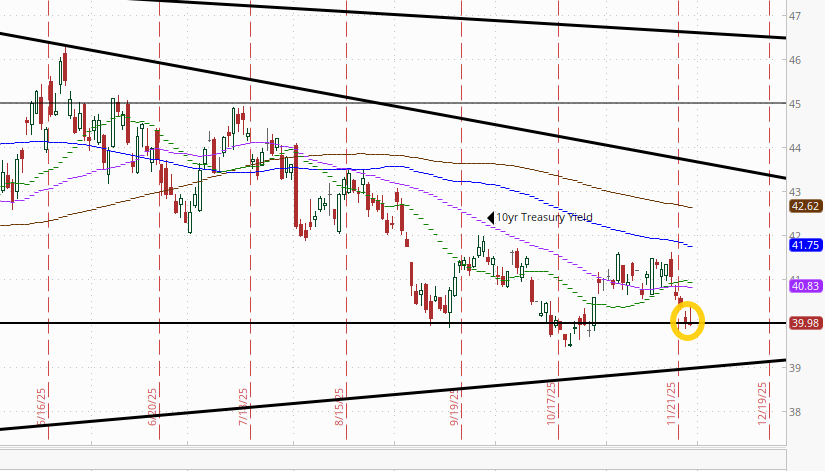Click the 9/19/25 date marker label

tap(455, 407)
